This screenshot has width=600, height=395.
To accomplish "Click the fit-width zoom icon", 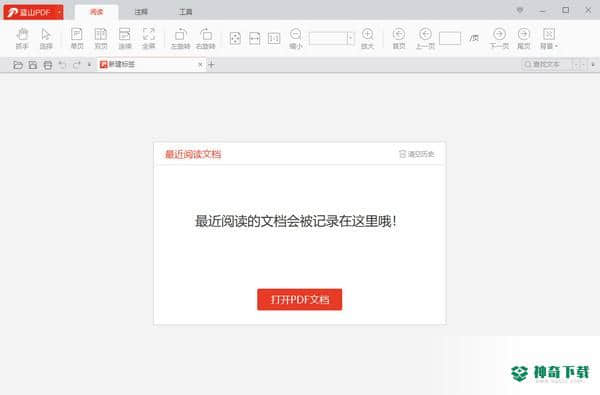I will (254, 38).
